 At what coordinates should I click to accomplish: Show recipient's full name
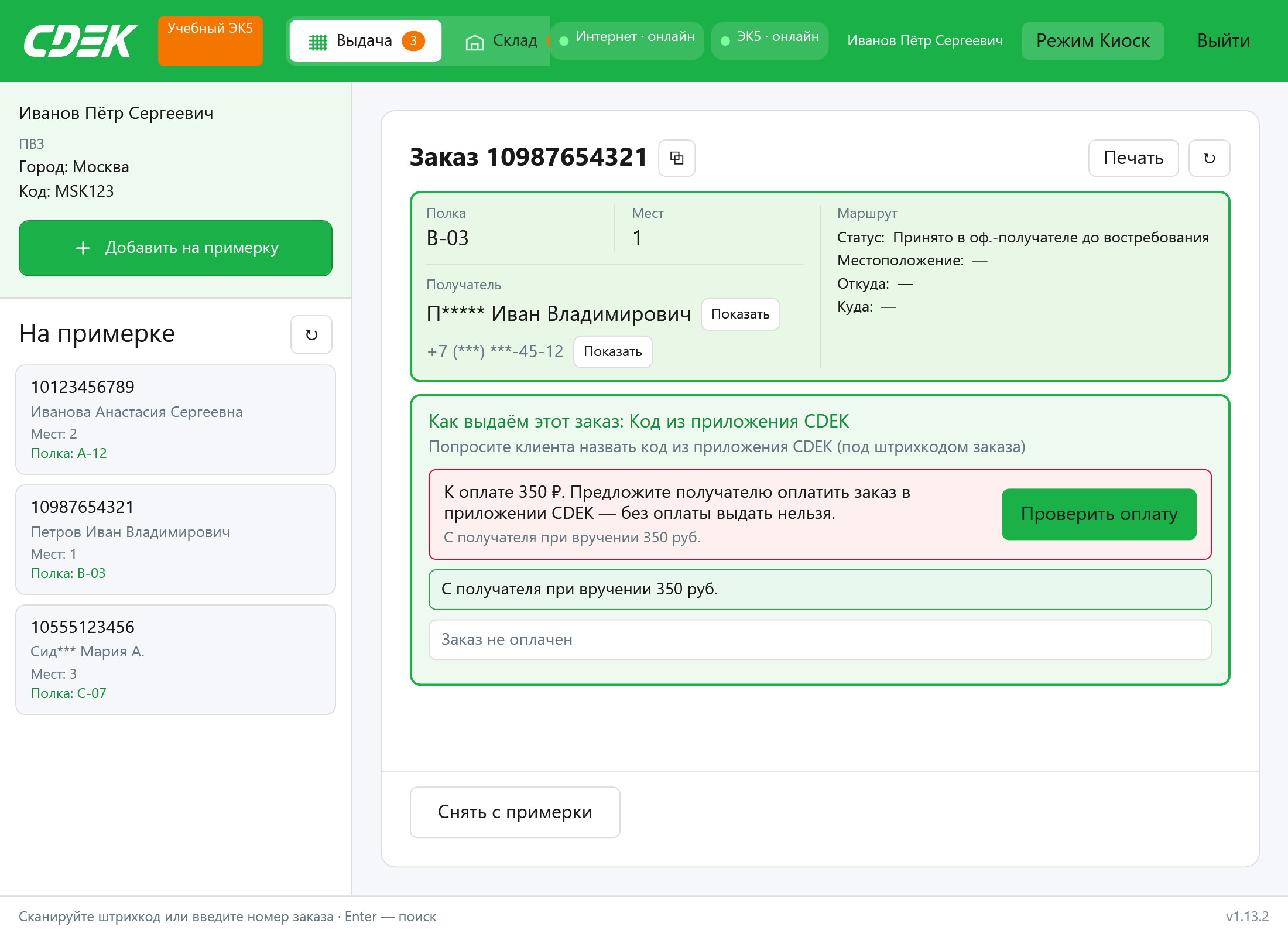pyautogui.click(x=740, y=314)
